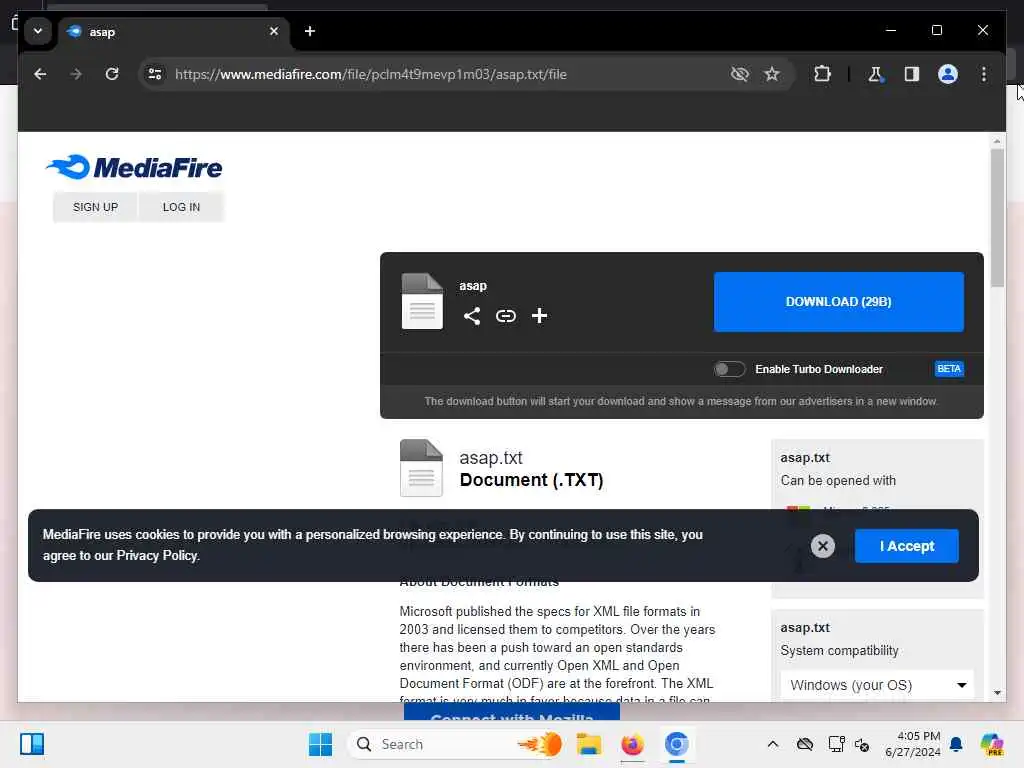Screen dimensions: 1024x768
Task: Copy link using the chain link icon
Action: pos(505,316)
